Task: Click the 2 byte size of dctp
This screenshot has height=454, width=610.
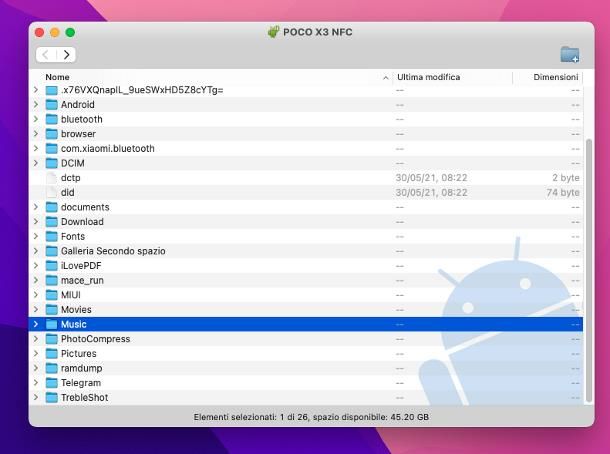Action: coord(566,178)
